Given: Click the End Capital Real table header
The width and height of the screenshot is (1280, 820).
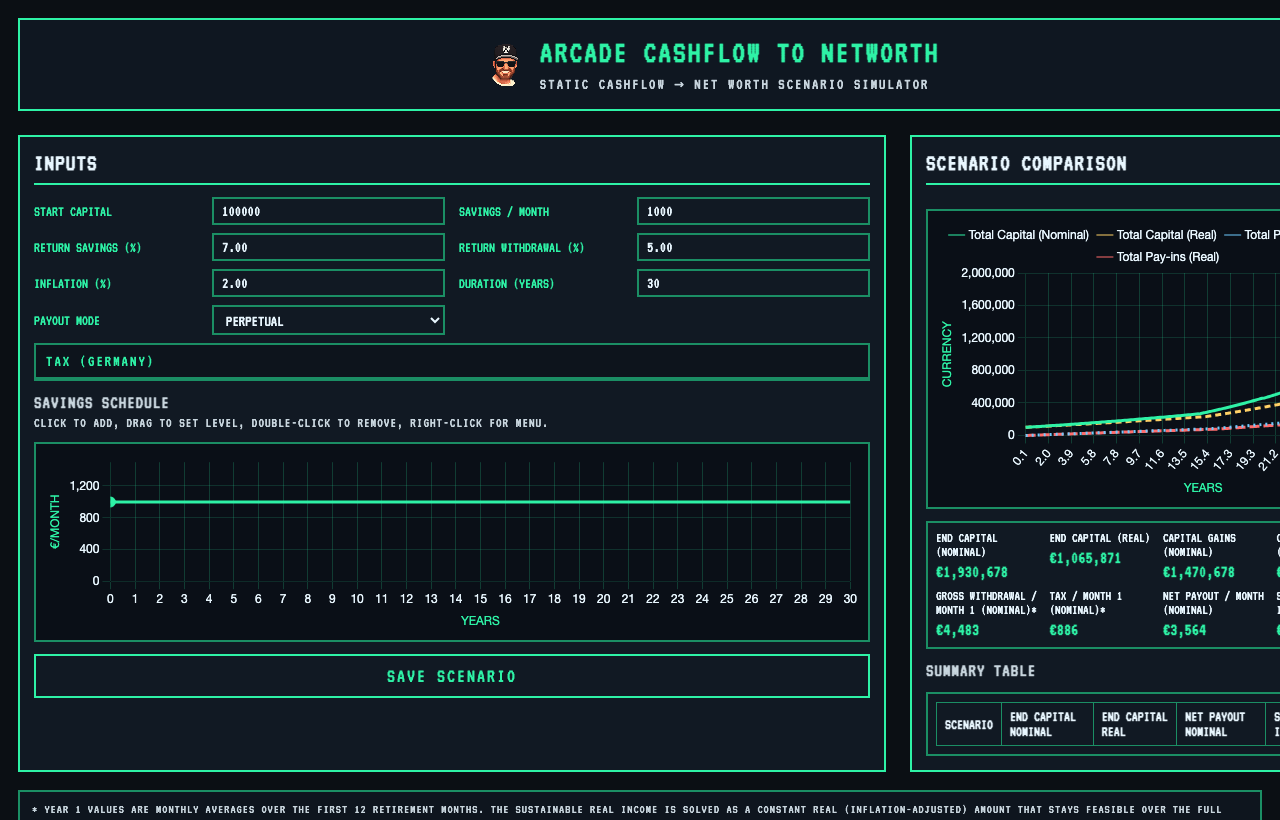Looking at the screenshot, I should [x=1135, y=724].
